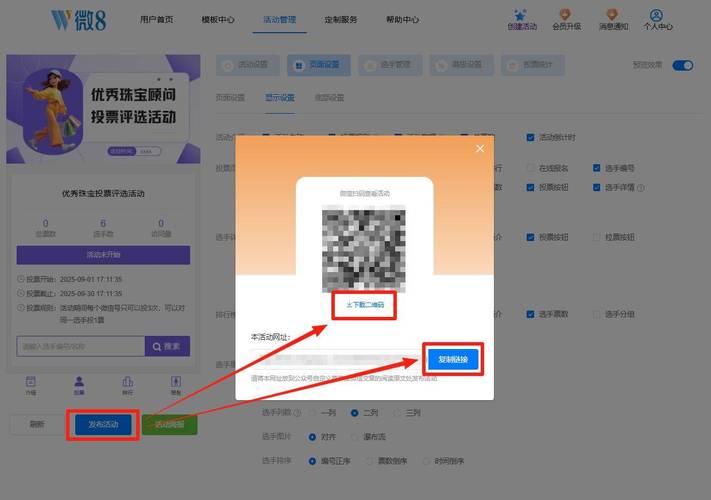This screenshot has height=500, width=711.
Task: Select 一列 column radio
Action: tap(312, 413)
